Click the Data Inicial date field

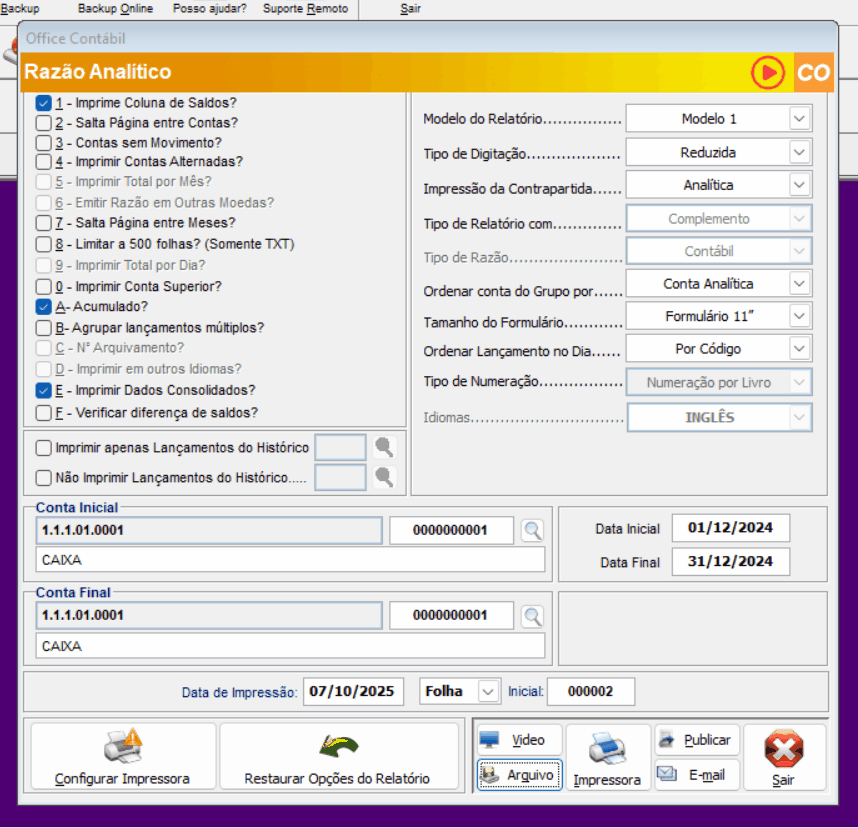tap(730, 528)
